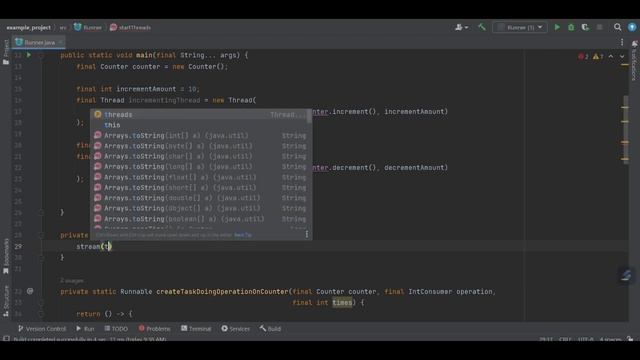Select Arrays.toString(byte[] a) suggestion
This screenshot has height=360, width=640.
tap(199, 146)
